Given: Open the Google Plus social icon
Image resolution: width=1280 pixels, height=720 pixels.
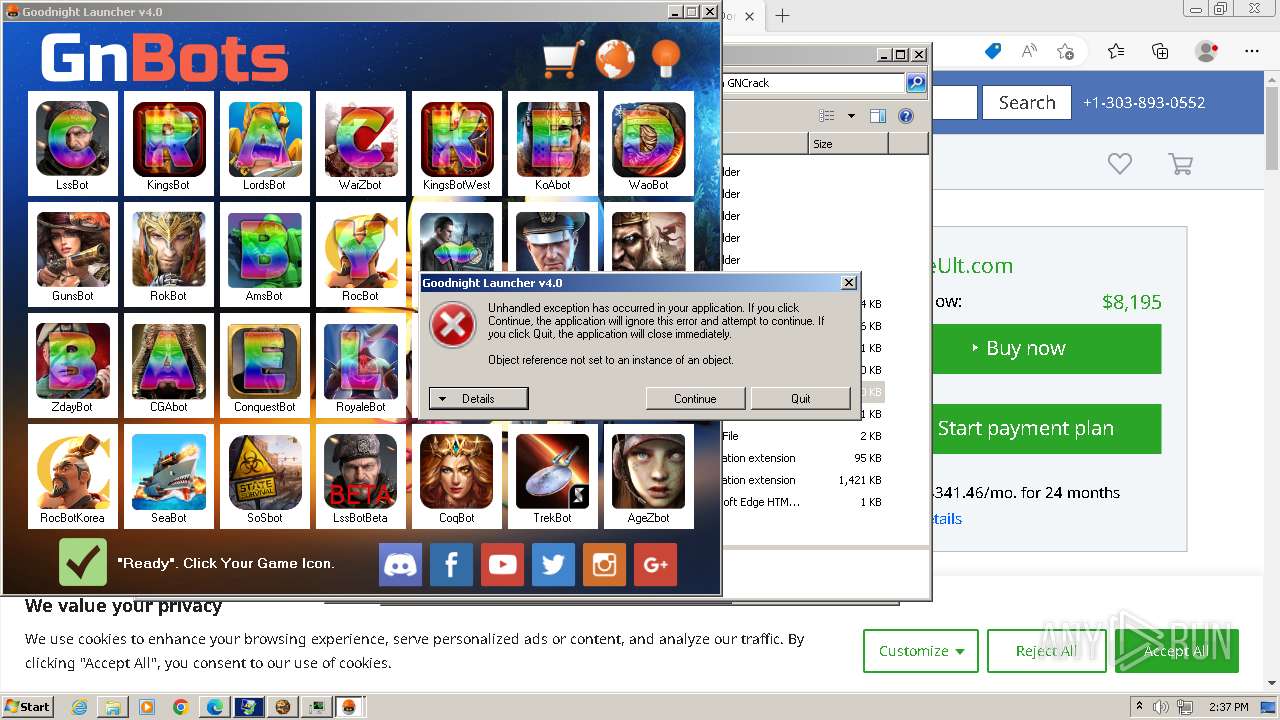Looking at the screenshot, I should coord(655,565).
